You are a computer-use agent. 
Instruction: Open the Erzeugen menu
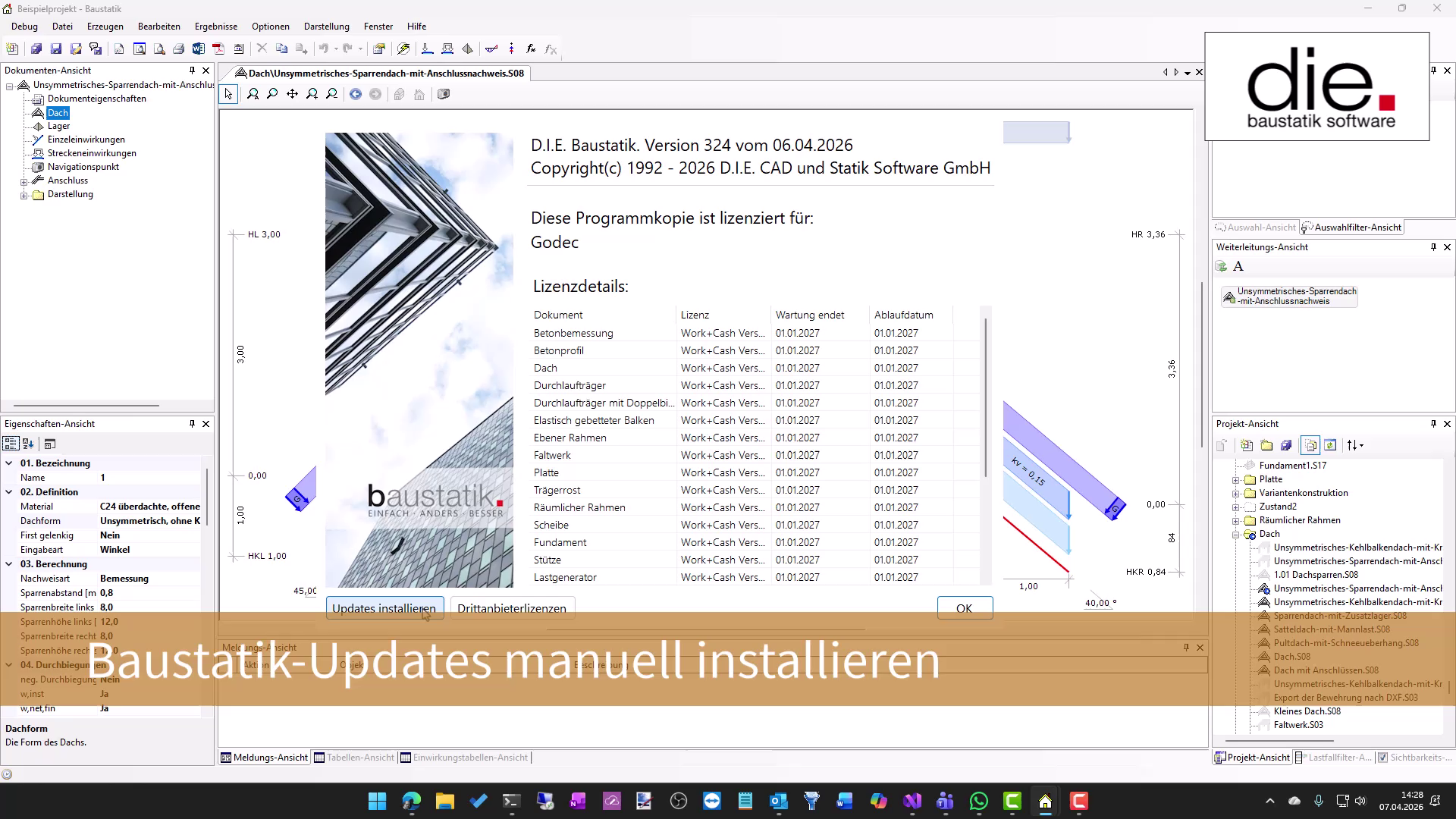click(105, 27)
